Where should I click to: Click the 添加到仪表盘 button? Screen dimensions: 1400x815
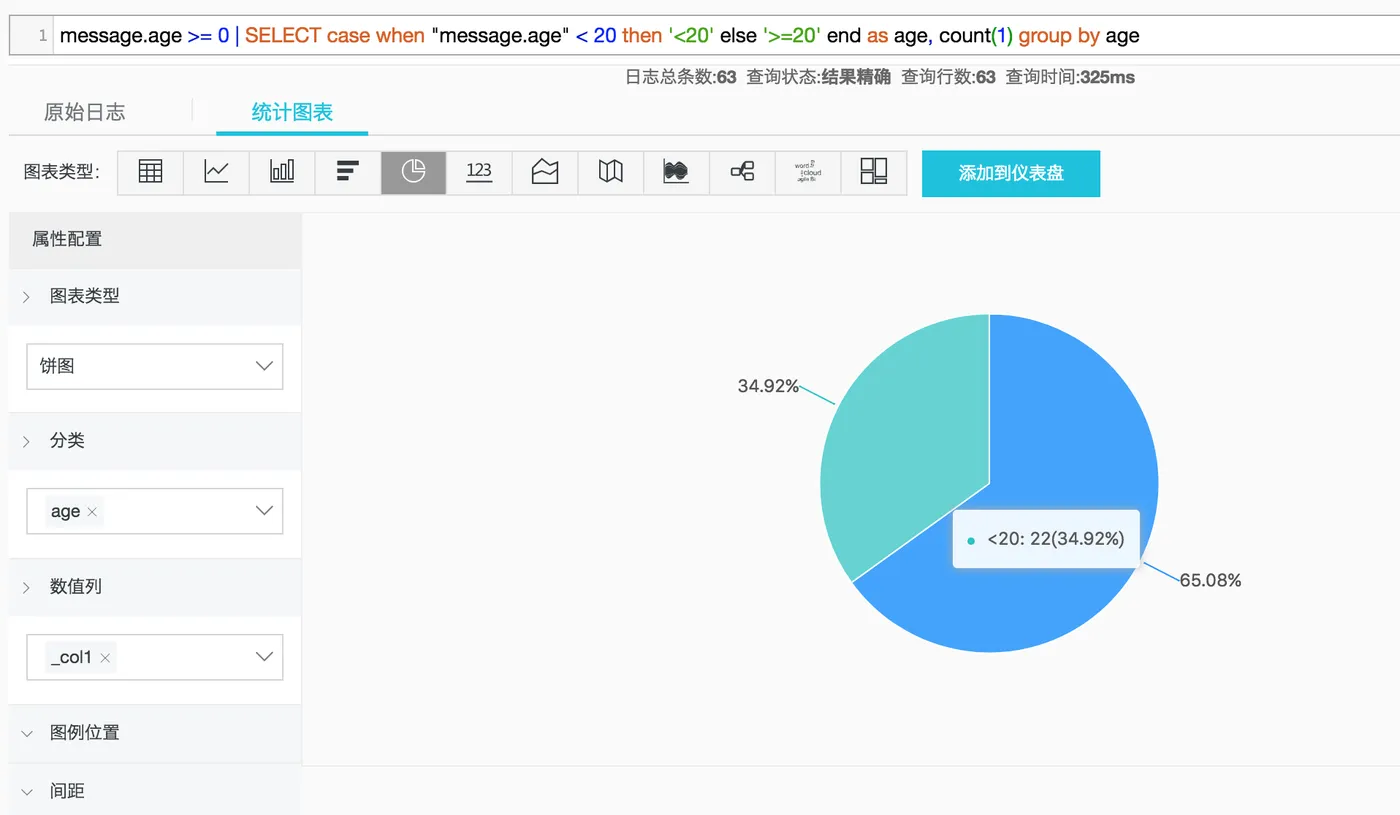[1011, 173]
